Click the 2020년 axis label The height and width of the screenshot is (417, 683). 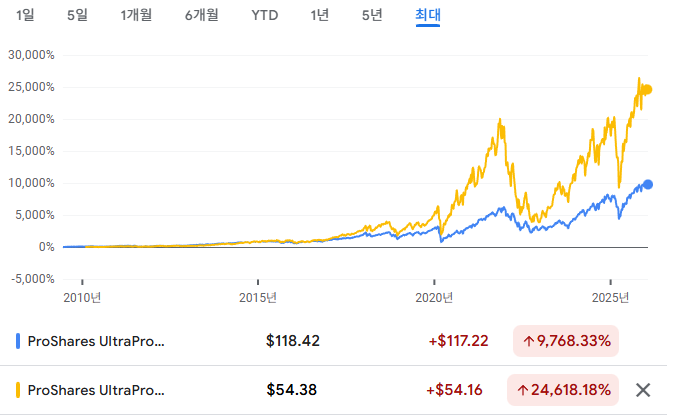pos(434,298)
